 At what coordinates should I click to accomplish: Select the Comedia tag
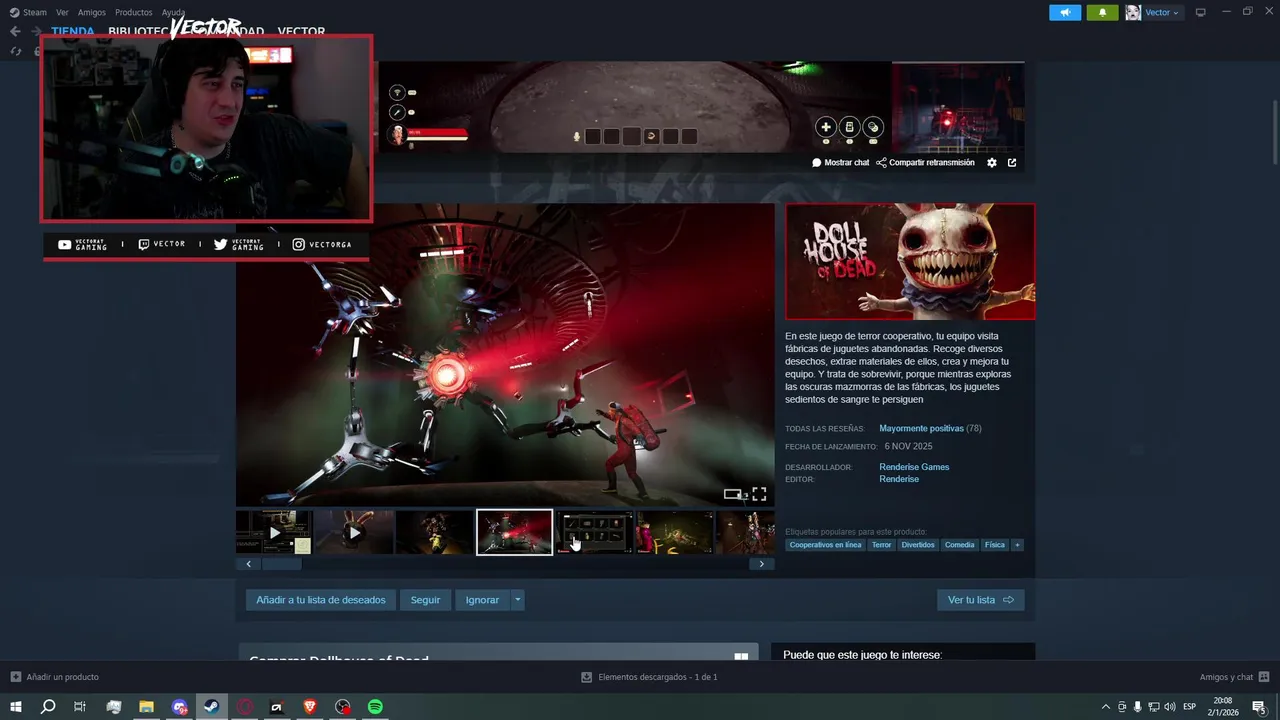click(x=959, y=545)
